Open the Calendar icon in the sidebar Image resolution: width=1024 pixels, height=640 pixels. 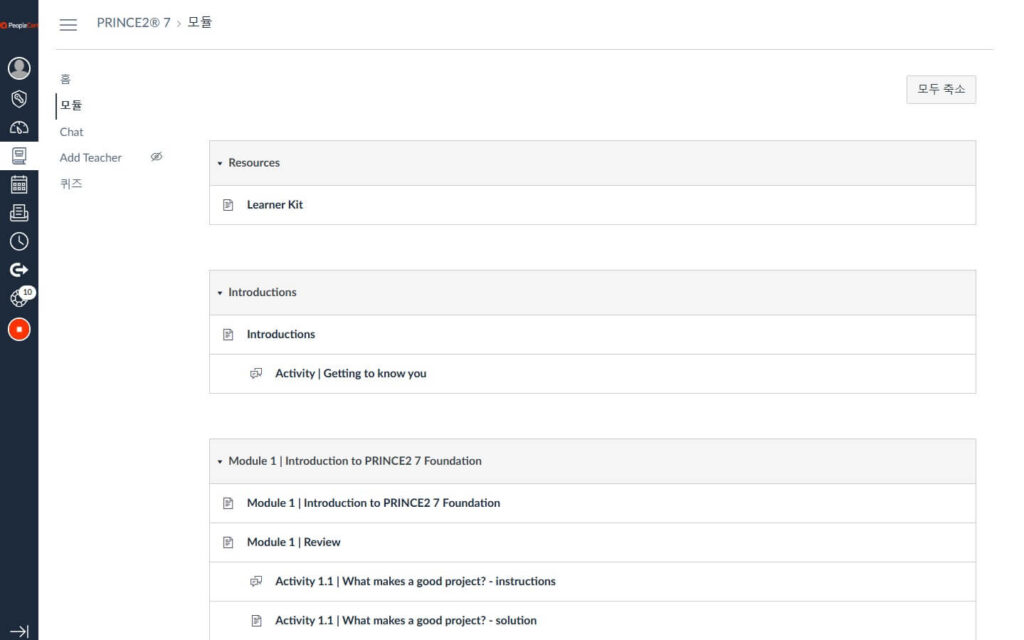tap(19, 185)
